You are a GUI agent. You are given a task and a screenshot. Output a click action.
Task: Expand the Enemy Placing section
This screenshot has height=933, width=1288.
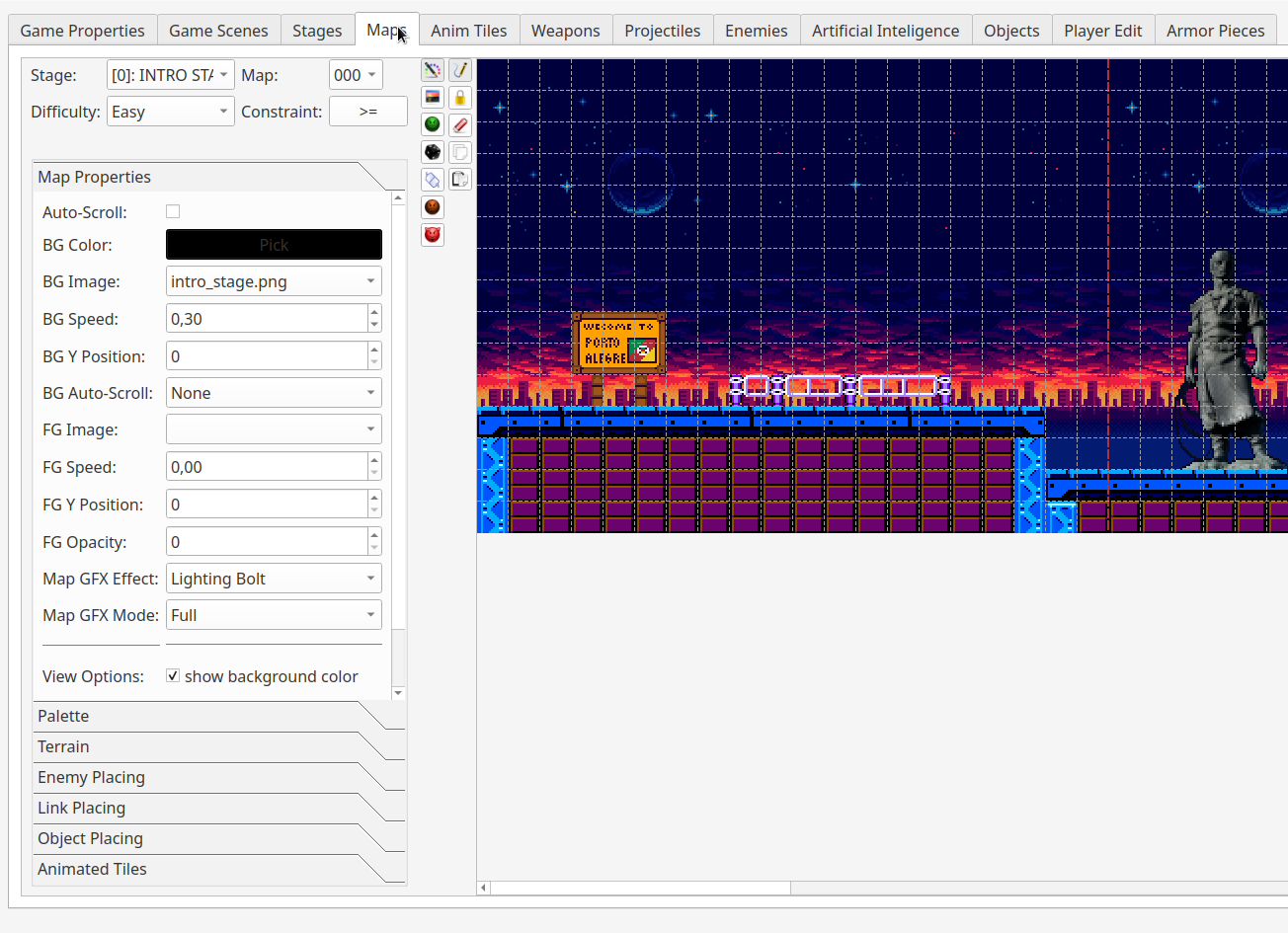click(x=91, y=777)
